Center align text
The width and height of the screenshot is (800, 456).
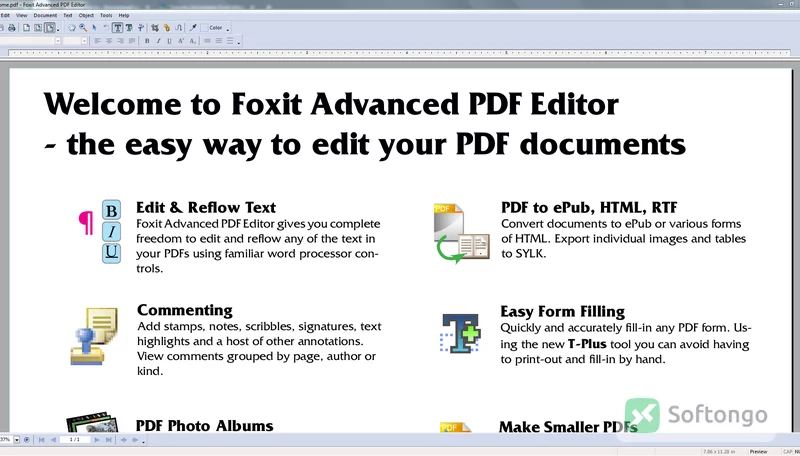tap(109, 41)
